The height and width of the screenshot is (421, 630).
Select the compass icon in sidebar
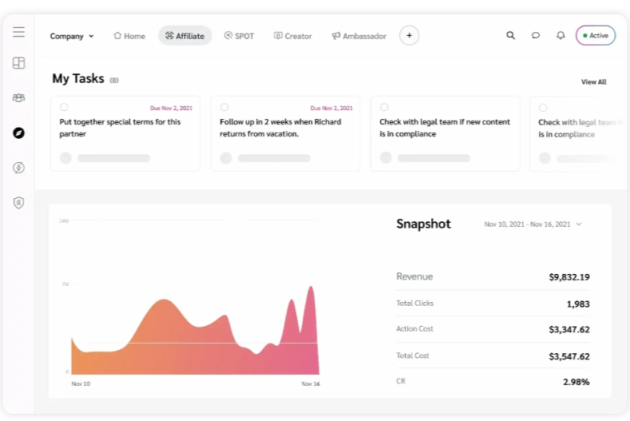point(18,133)
